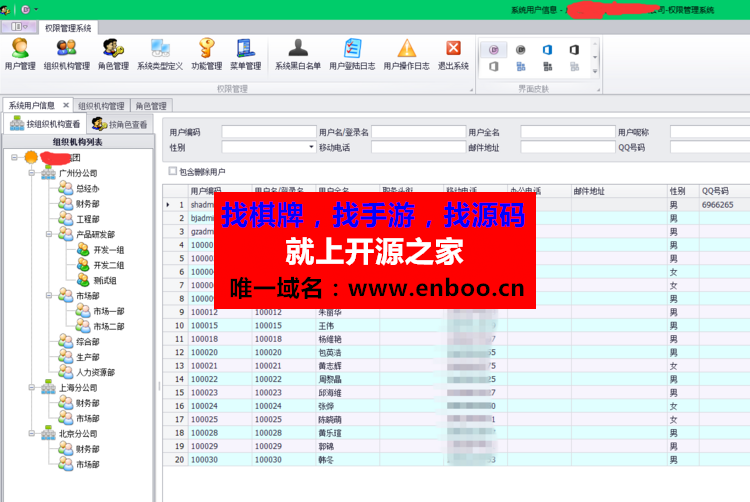Select the black Office skin icon
This screenshot has width=750, height=502.
574,50
